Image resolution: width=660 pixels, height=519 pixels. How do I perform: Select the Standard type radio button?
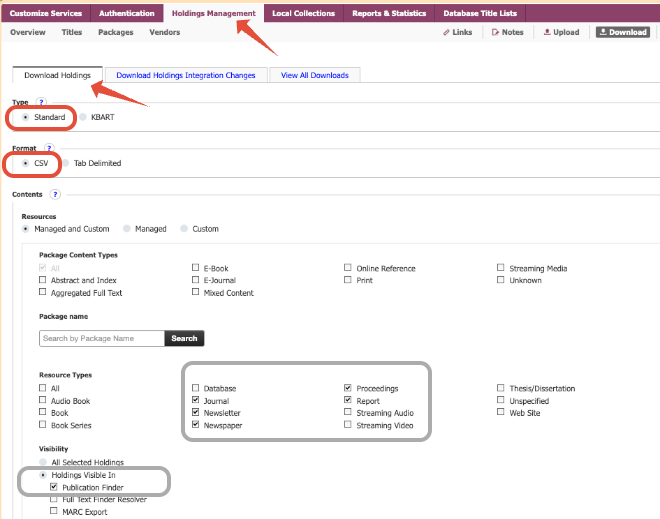26,117
